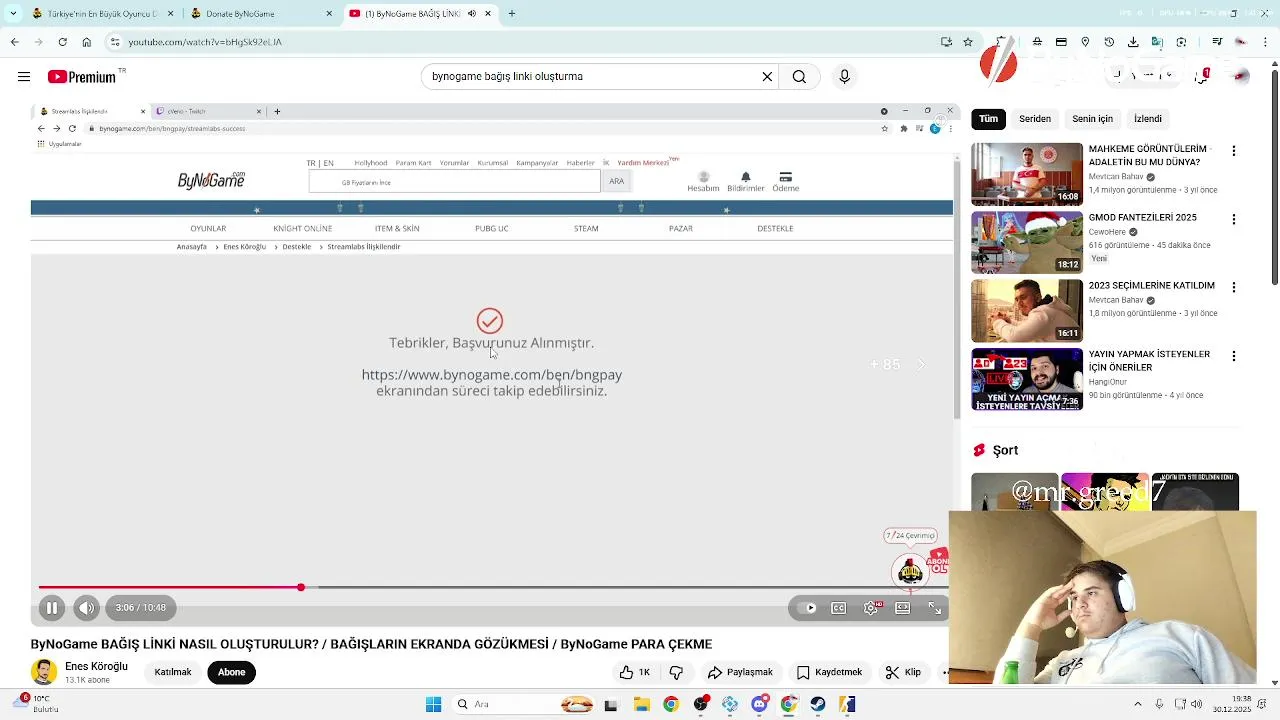
Task: Open payment methods card icon in toolbar
Action: [1061, 42]
